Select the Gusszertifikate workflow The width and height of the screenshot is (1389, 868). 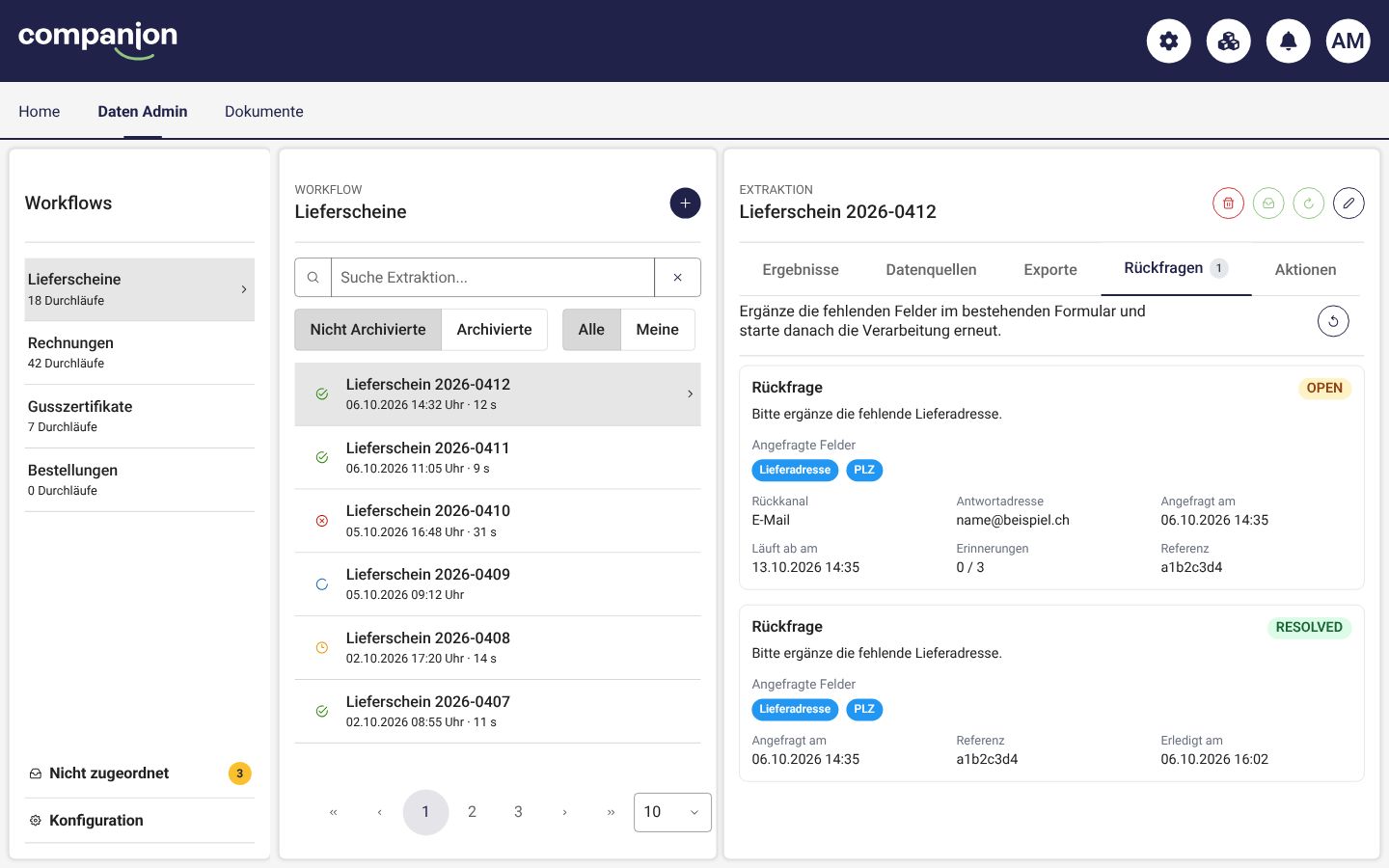[x=140, y=417]
